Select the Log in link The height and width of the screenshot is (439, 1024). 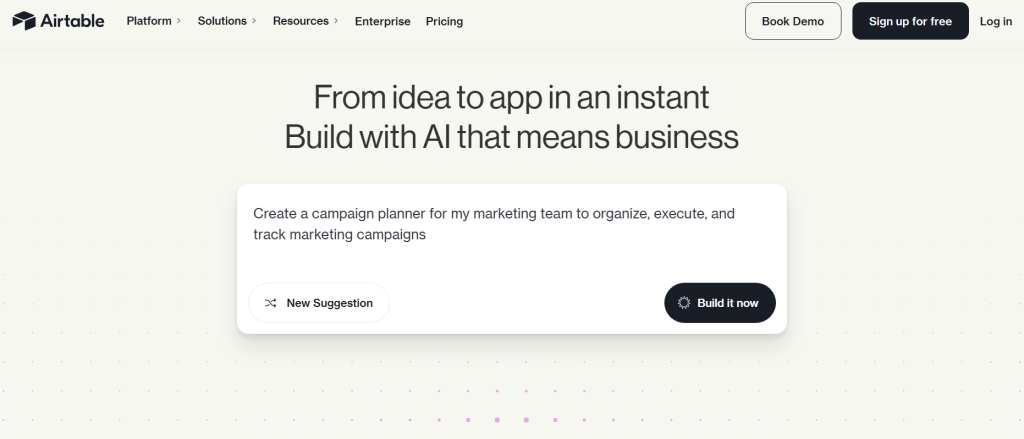pyautogui.click(x=996, y=22)
